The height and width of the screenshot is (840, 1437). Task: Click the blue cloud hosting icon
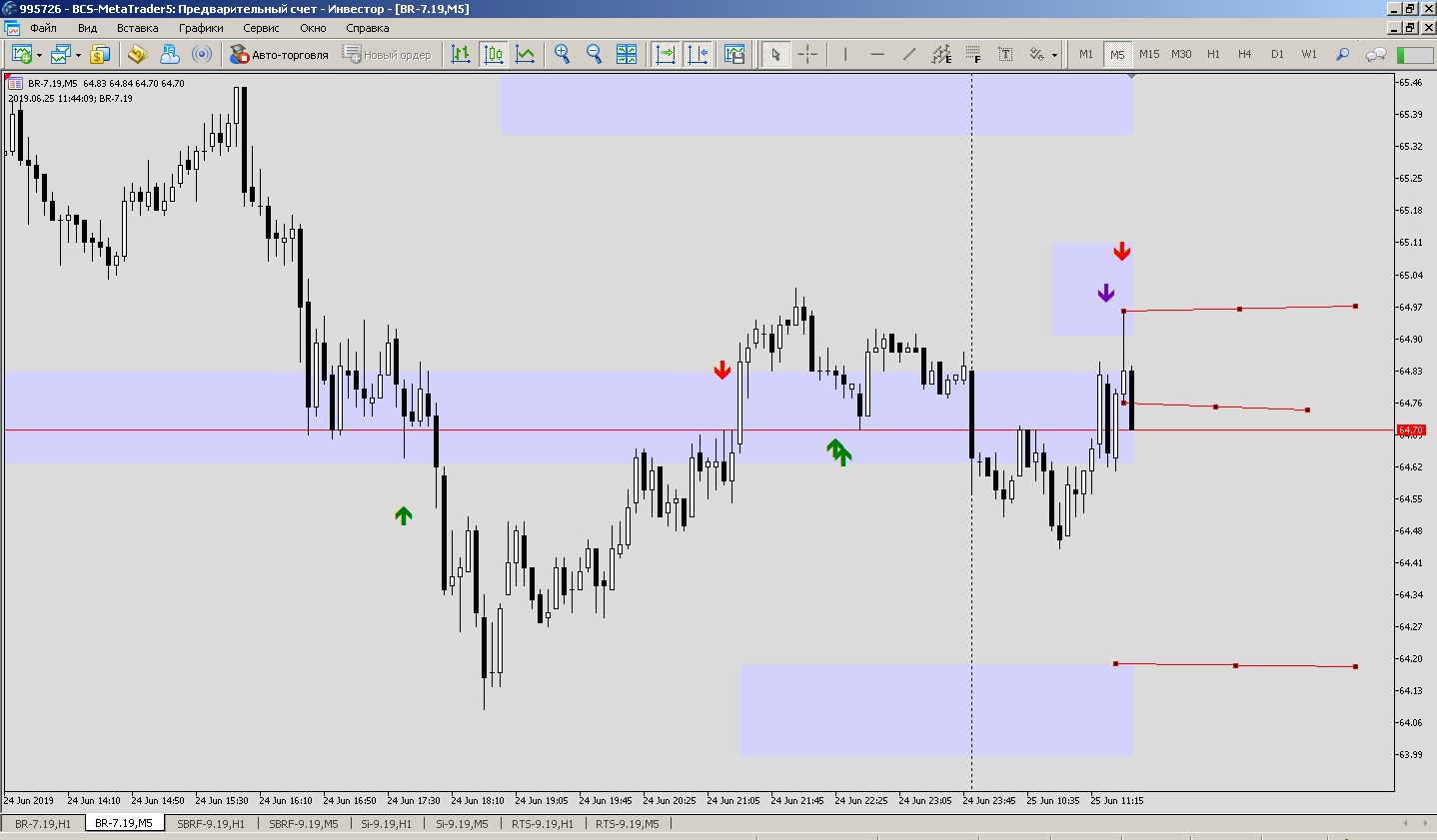click(169, 54)
